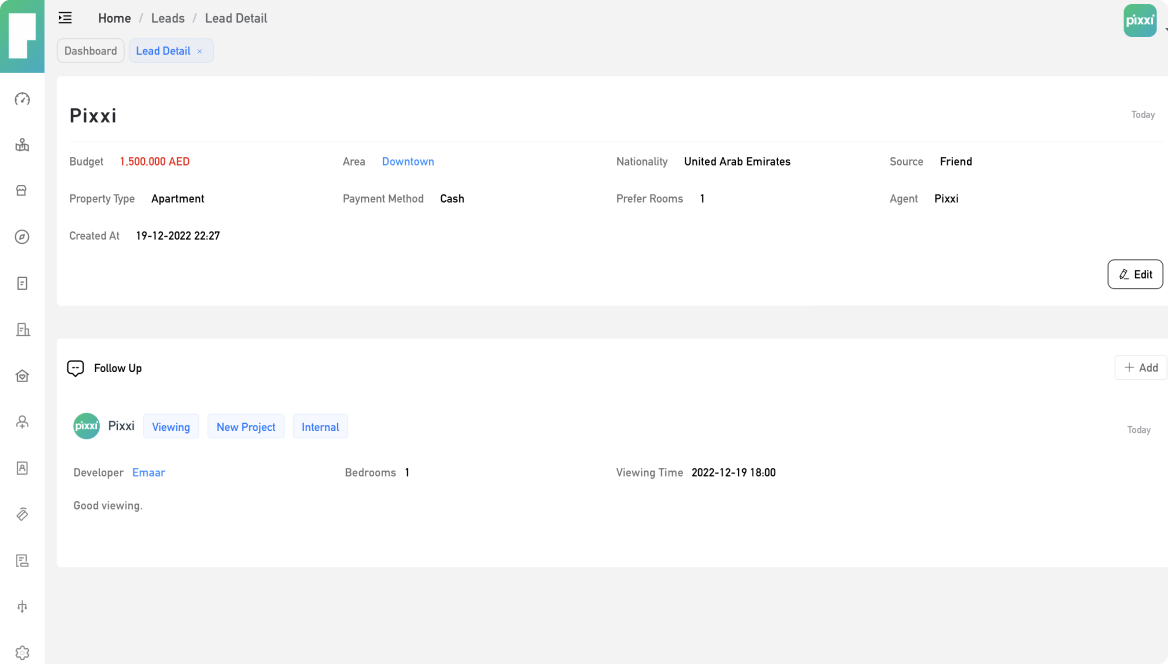Click the source value Friend
The width and height of the screenshot is (1168, 664).
point(956,162)
